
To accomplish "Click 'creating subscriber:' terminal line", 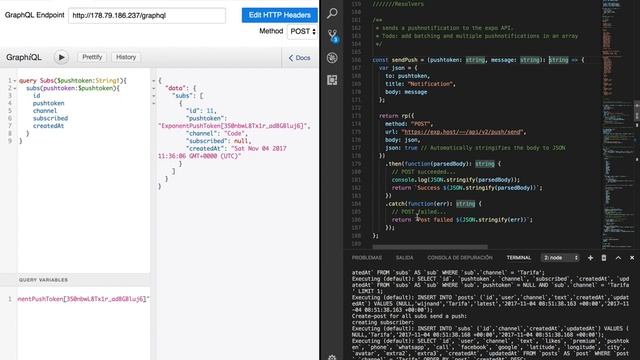I will click(382, 322).
